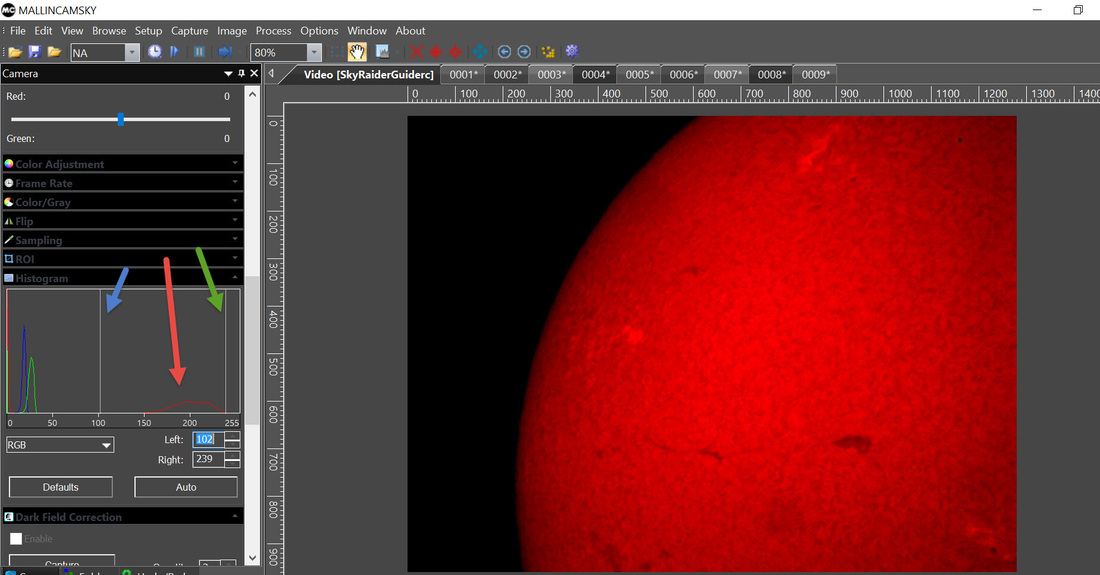Open the NA toolbar dropdown
This screenshot has width=1100, height=575.
131,53
